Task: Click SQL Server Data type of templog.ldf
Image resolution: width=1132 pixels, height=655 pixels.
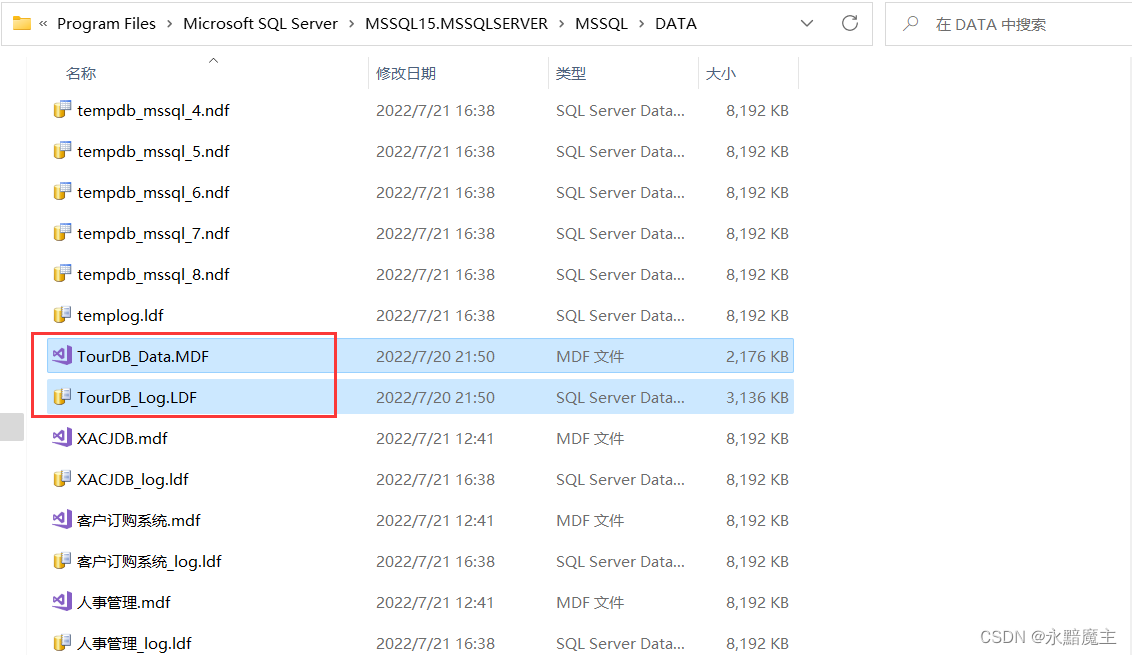Action: 620,316
